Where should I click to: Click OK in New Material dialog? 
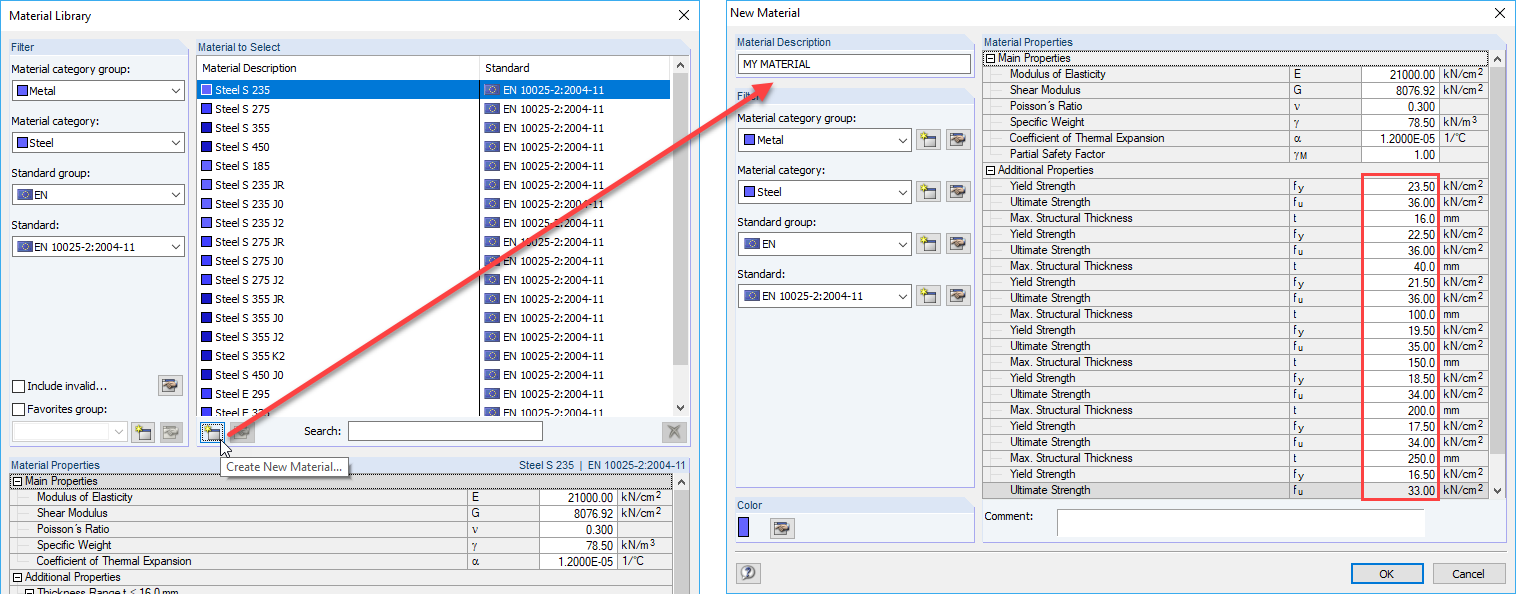click(1386, 574)
